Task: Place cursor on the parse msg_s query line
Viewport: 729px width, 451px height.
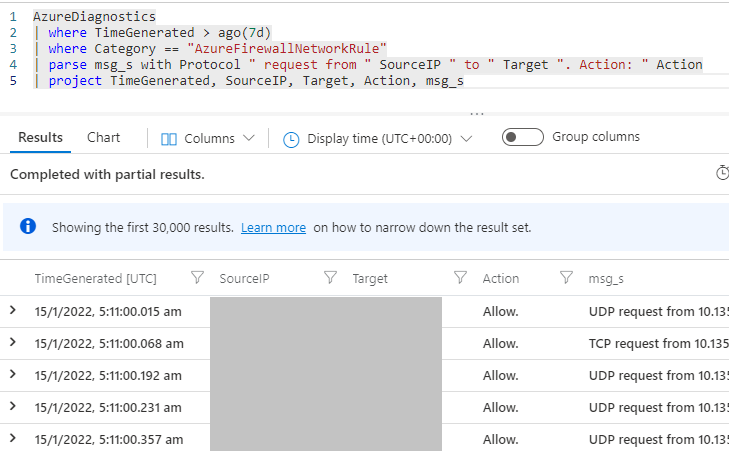Action: coord(300,64)
